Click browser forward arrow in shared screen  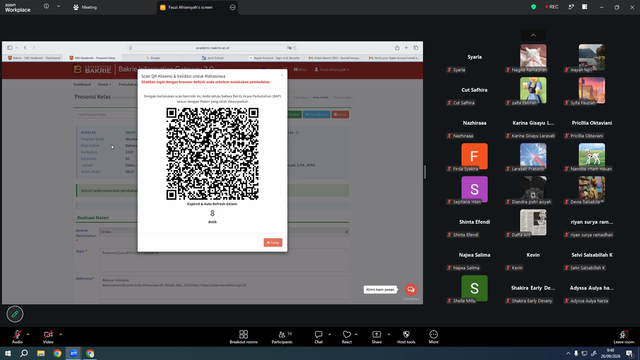(34, 48)
